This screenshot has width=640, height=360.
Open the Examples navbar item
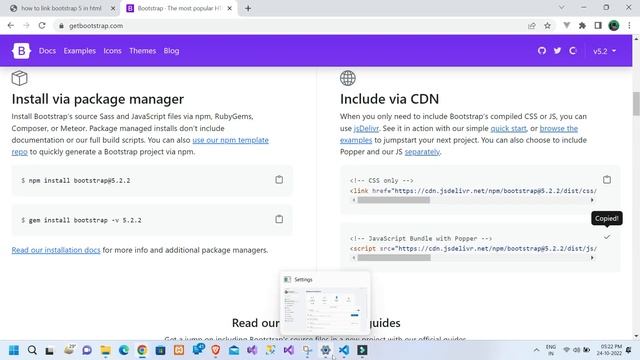80,51
